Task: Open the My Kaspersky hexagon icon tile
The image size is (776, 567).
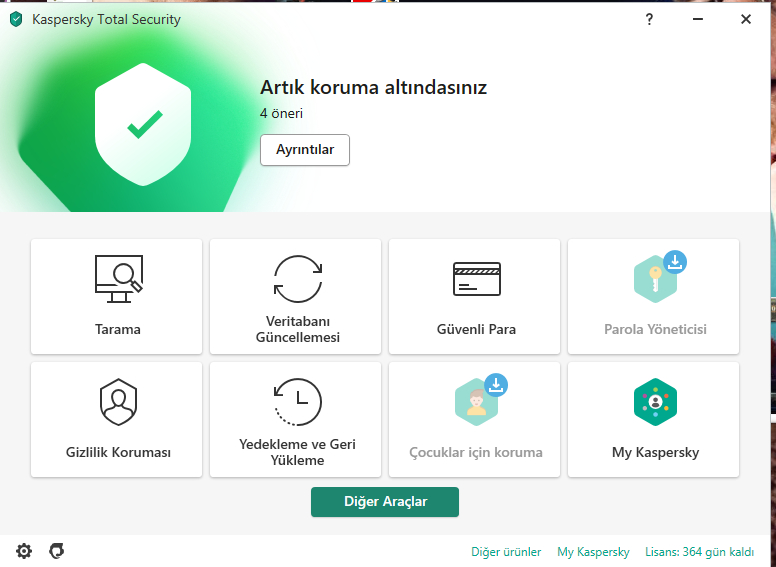Action: 655,402
